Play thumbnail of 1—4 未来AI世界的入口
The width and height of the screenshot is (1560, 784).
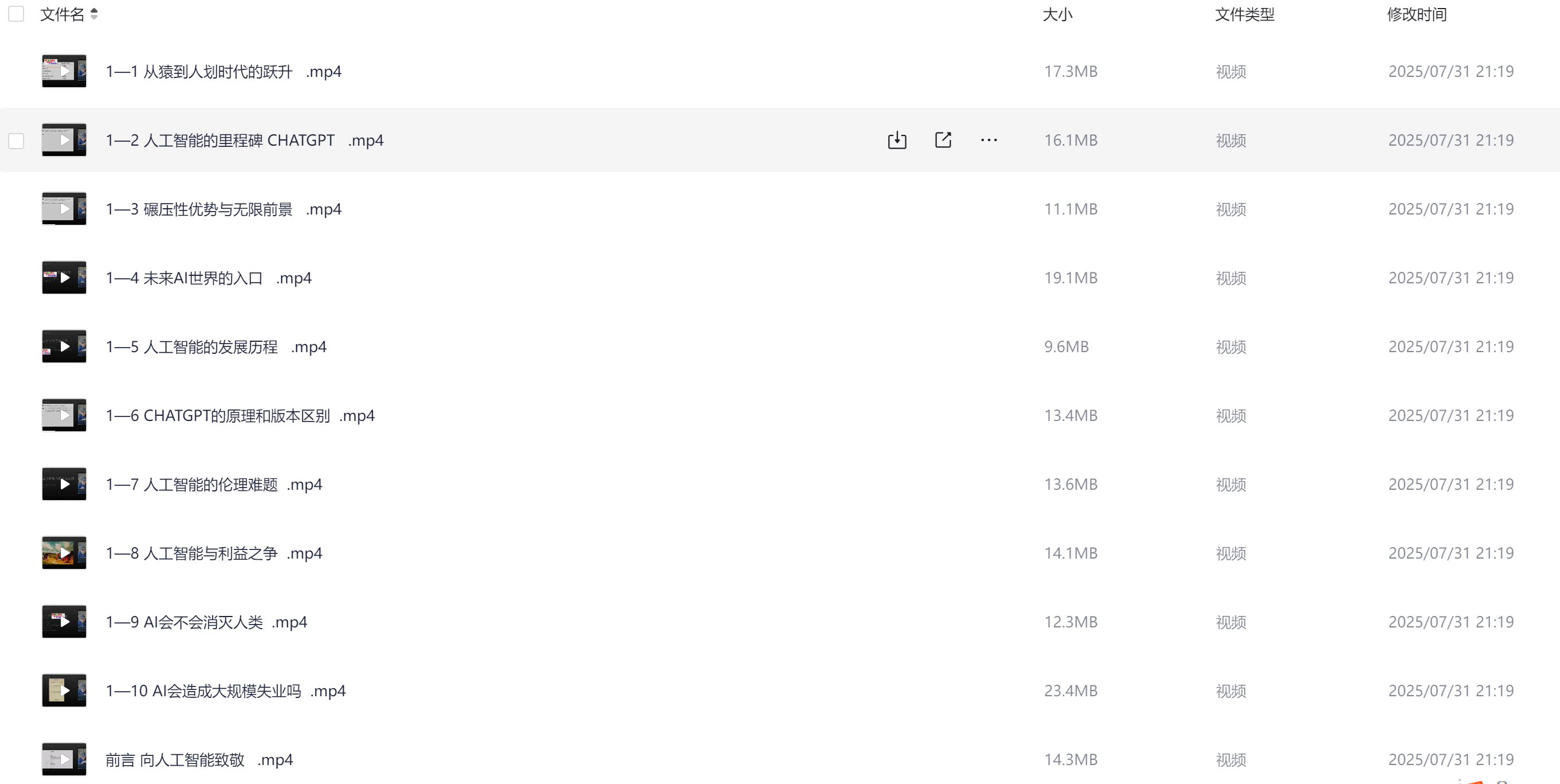(x=64, y=278)
